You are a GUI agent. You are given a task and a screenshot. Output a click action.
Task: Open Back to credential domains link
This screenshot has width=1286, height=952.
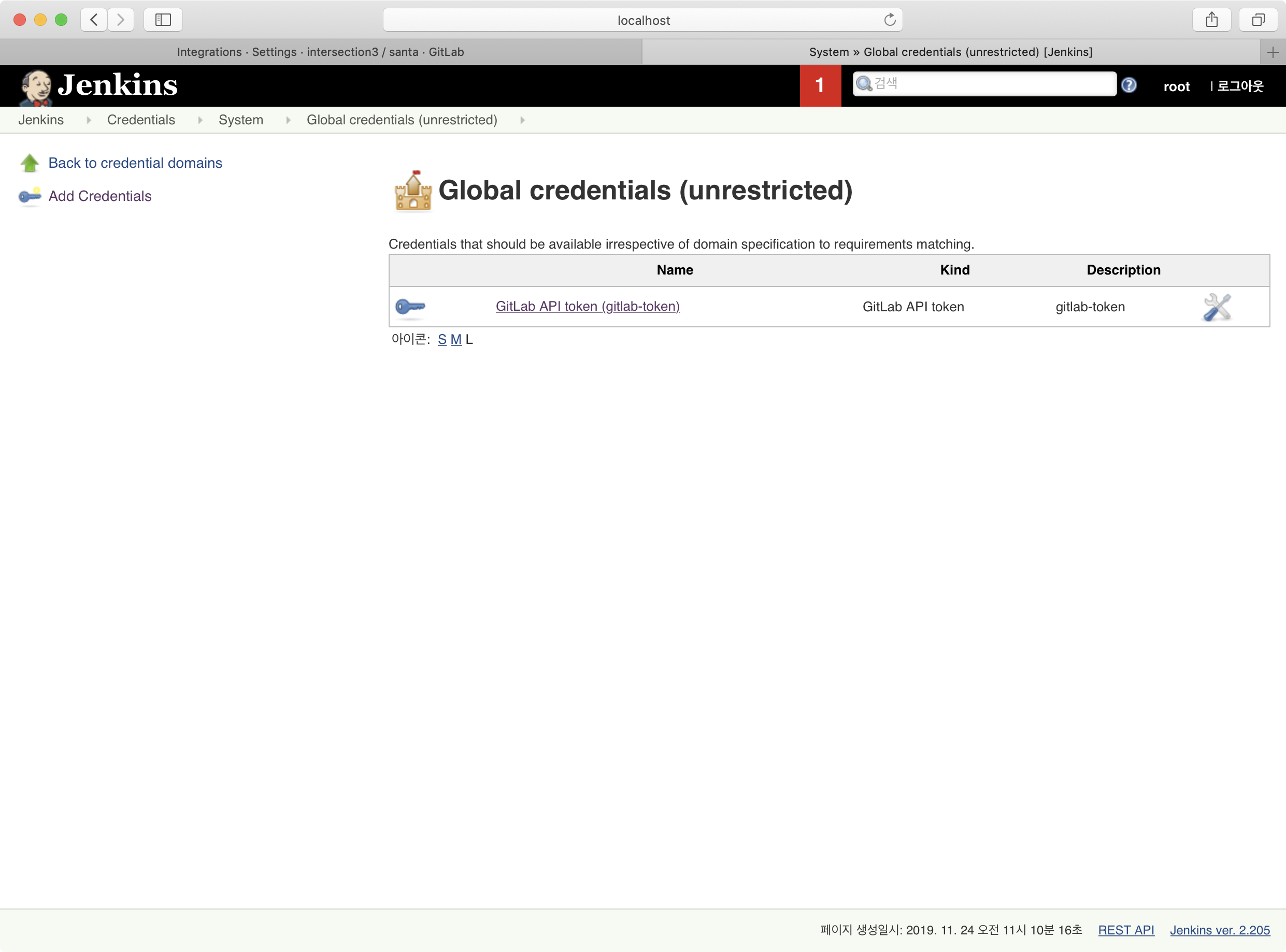click(x=135, y=163)
